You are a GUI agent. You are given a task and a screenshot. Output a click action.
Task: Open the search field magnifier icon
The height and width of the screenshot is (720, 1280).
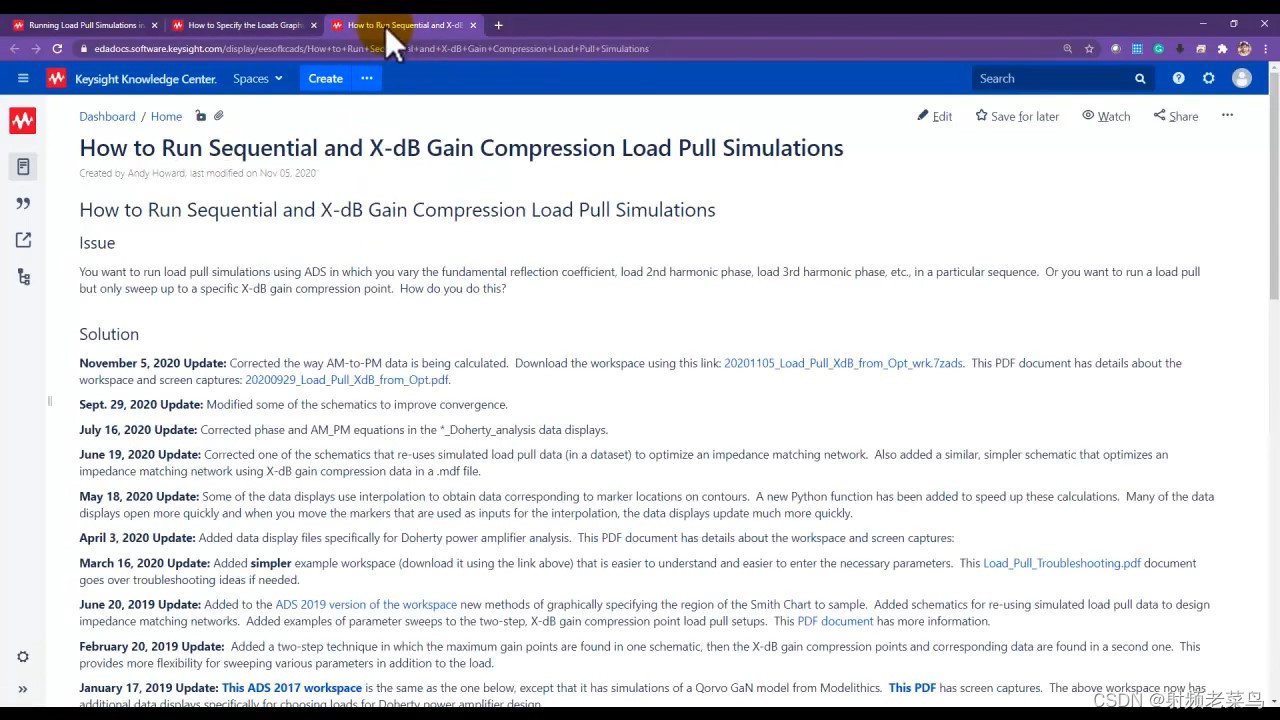point(1140,78)
